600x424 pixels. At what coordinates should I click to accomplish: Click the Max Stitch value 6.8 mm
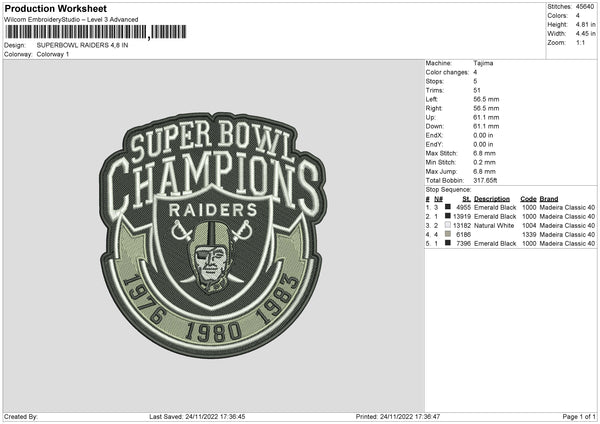tap(484, 153)
